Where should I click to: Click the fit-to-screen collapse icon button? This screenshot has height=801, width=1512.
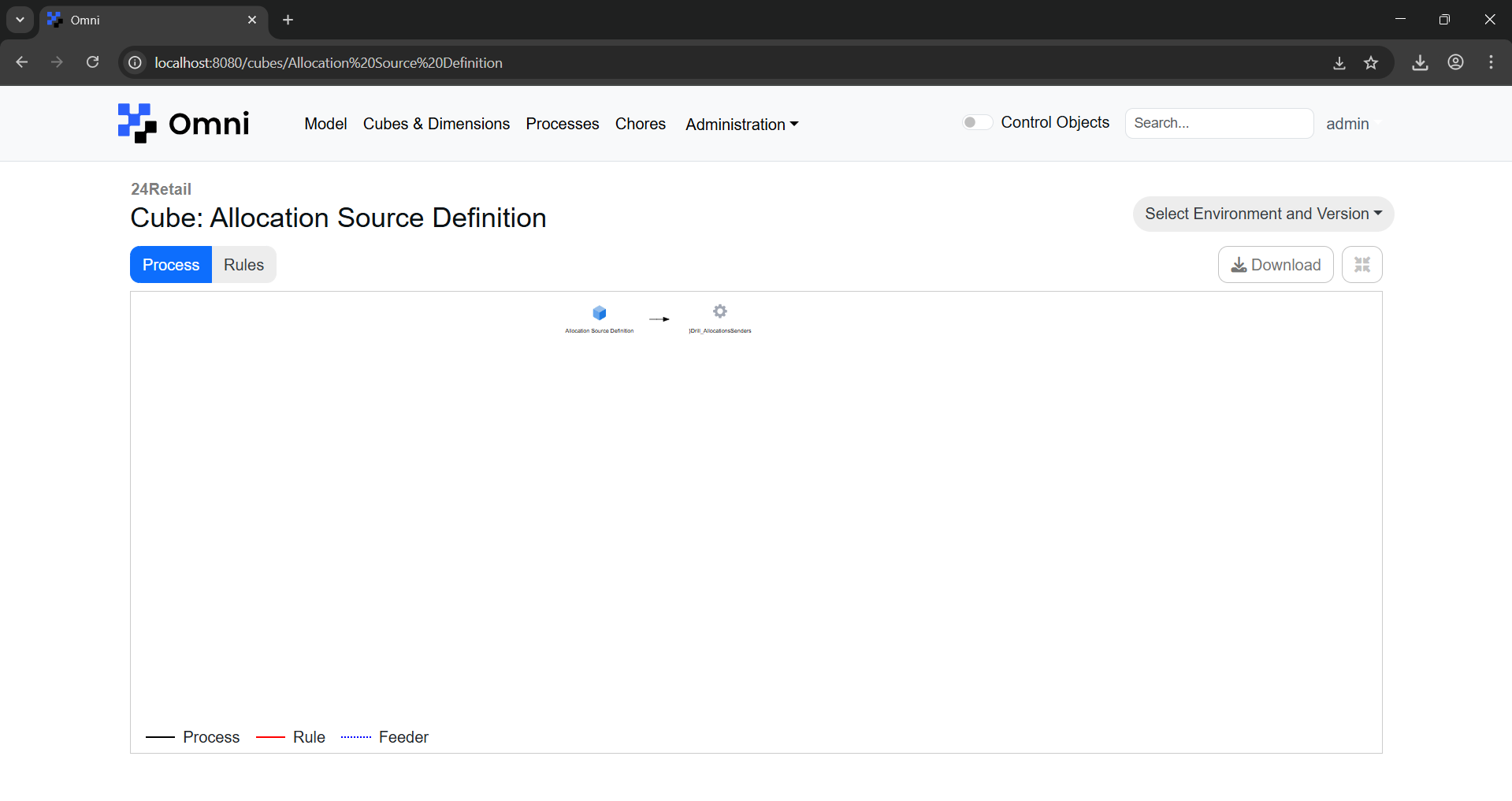1362,265
